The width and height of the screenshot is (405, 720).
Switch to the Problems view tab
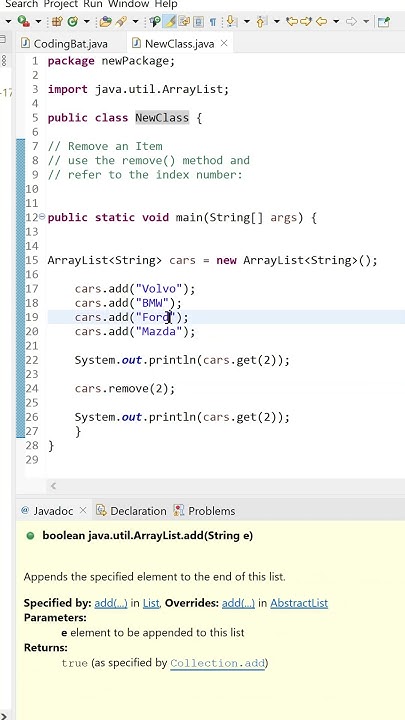click(x=211, y=511)
